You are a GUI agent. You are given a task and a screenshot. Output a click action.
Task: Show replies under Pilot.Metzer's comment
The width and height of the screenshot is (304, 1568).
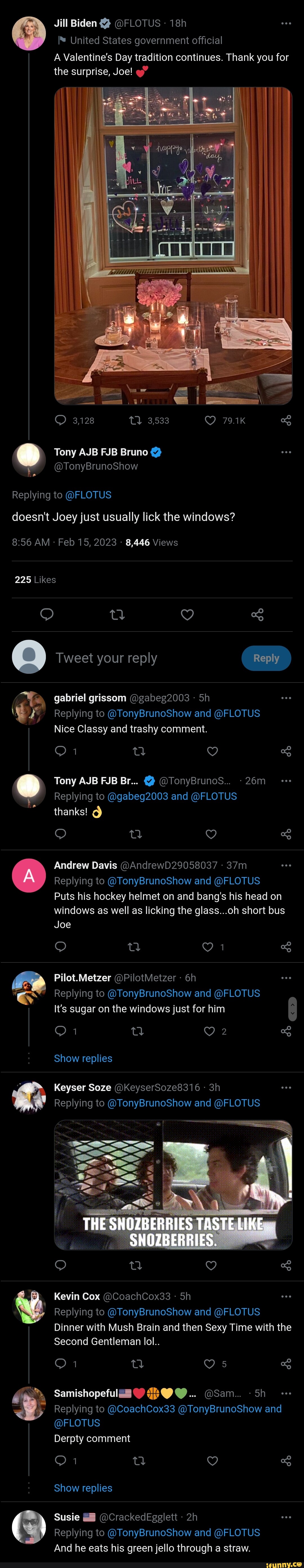(x=83, y=1058)
